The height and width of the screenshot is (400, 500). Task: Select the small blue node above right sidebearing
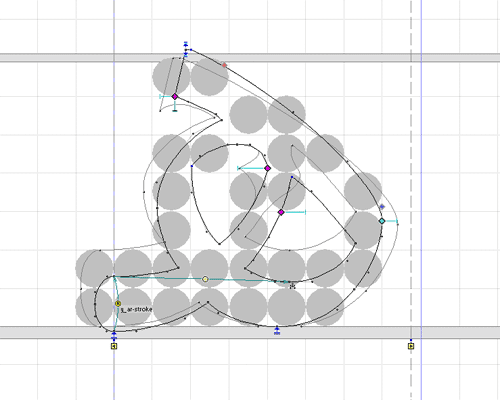point(411,340)
